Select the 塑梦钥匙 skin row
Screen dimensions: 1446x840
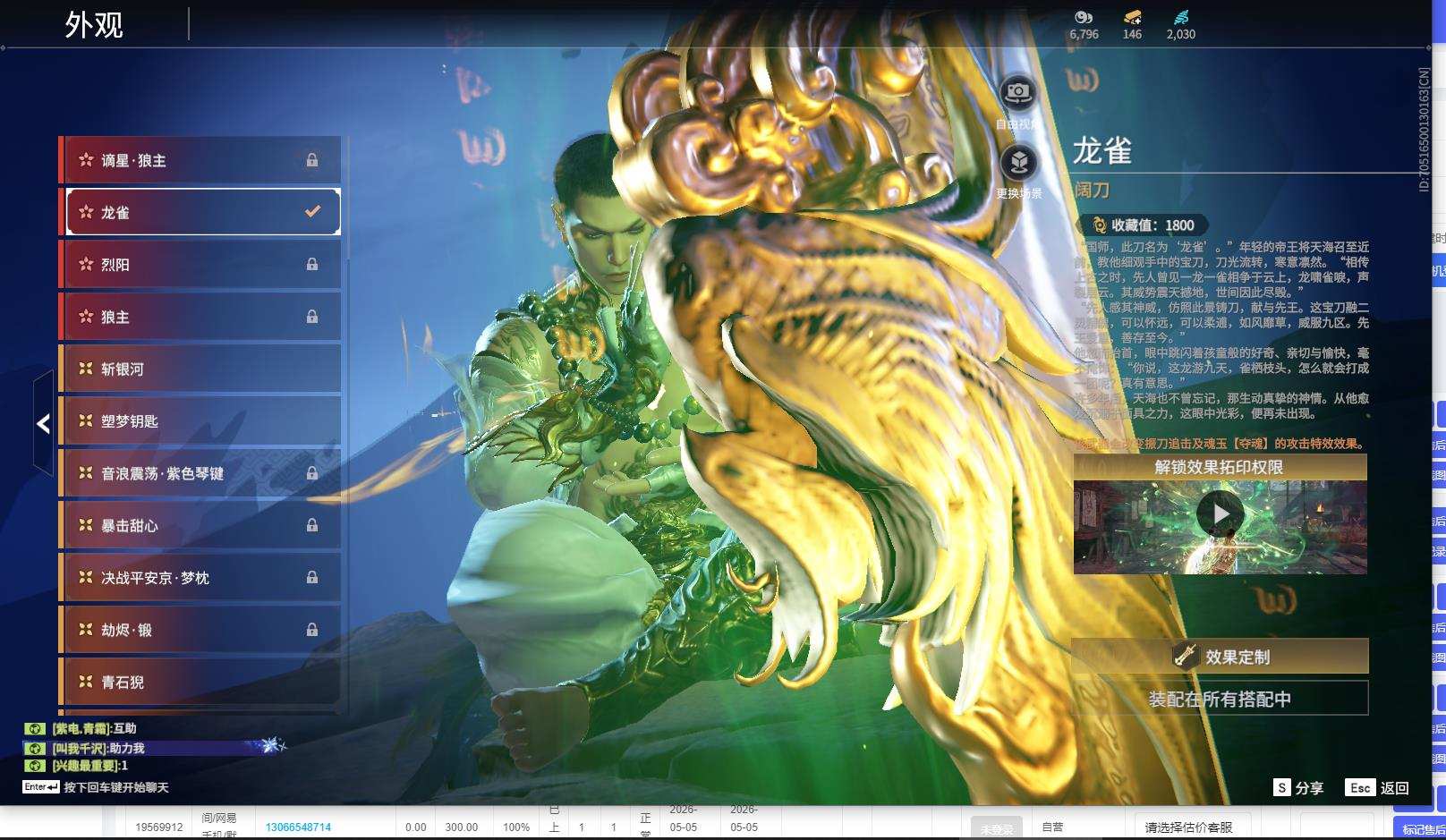201,420
